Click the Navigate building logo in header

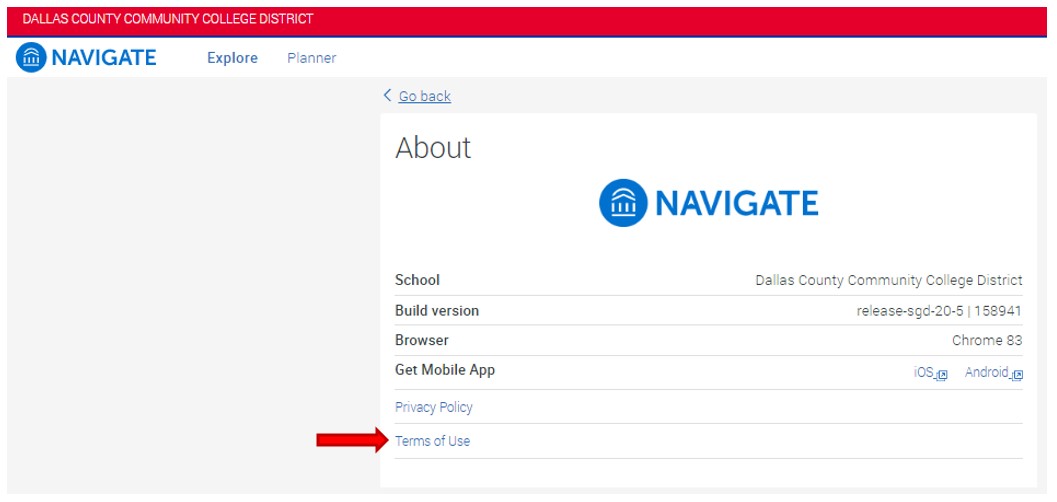coord(31,58)
